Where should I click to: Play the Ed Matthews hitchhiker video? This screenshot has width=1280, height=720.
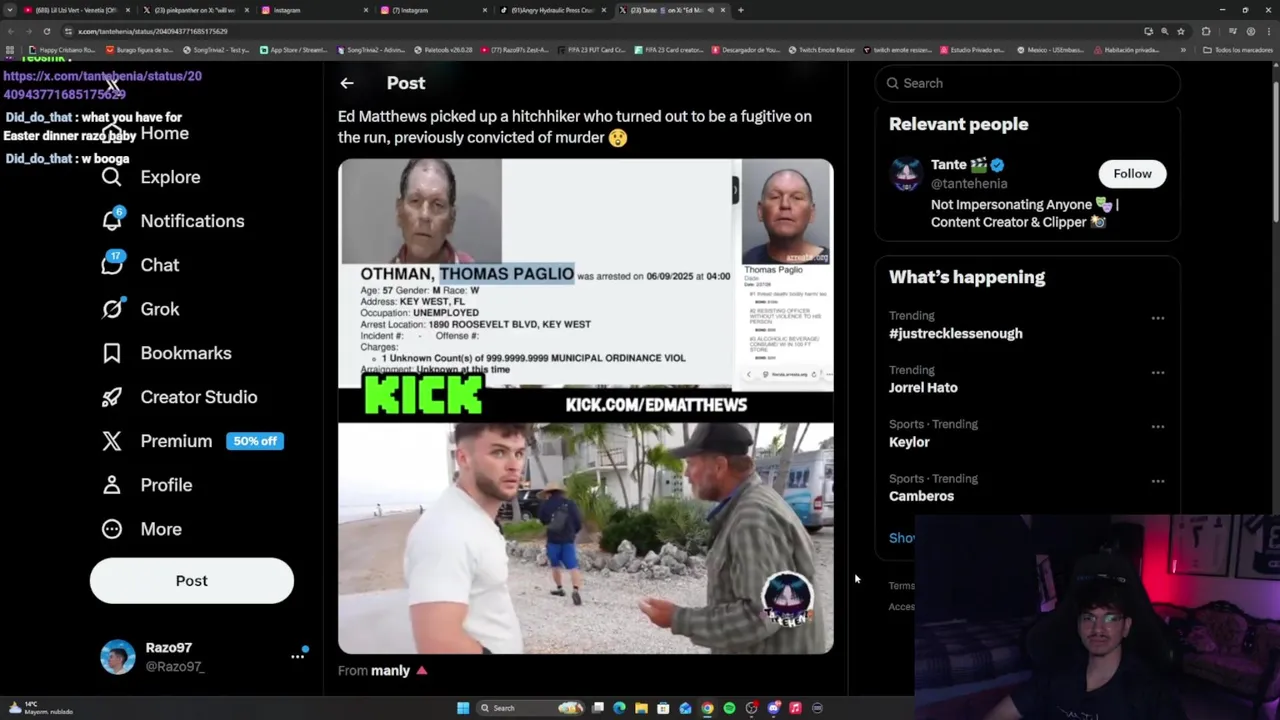click(585, 406)
